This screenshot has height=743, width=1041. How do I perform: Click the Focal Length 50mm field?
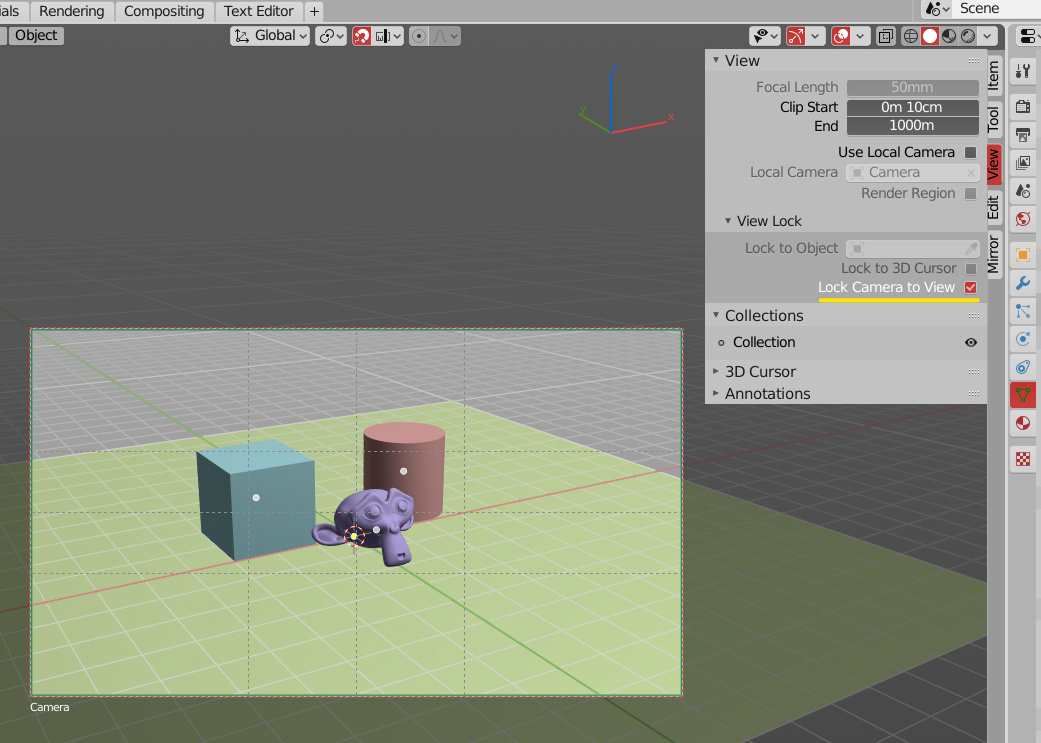pos(912,88)
